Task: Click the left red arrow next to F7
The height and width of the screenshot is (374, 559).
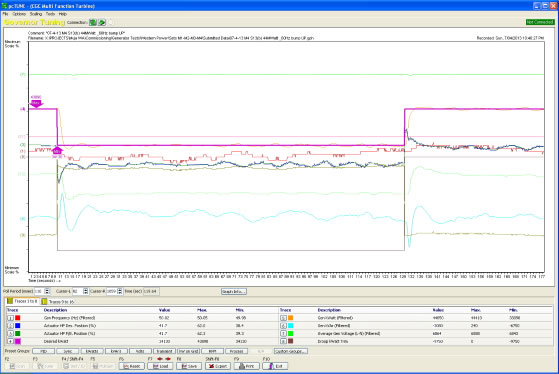Action: 160,359
